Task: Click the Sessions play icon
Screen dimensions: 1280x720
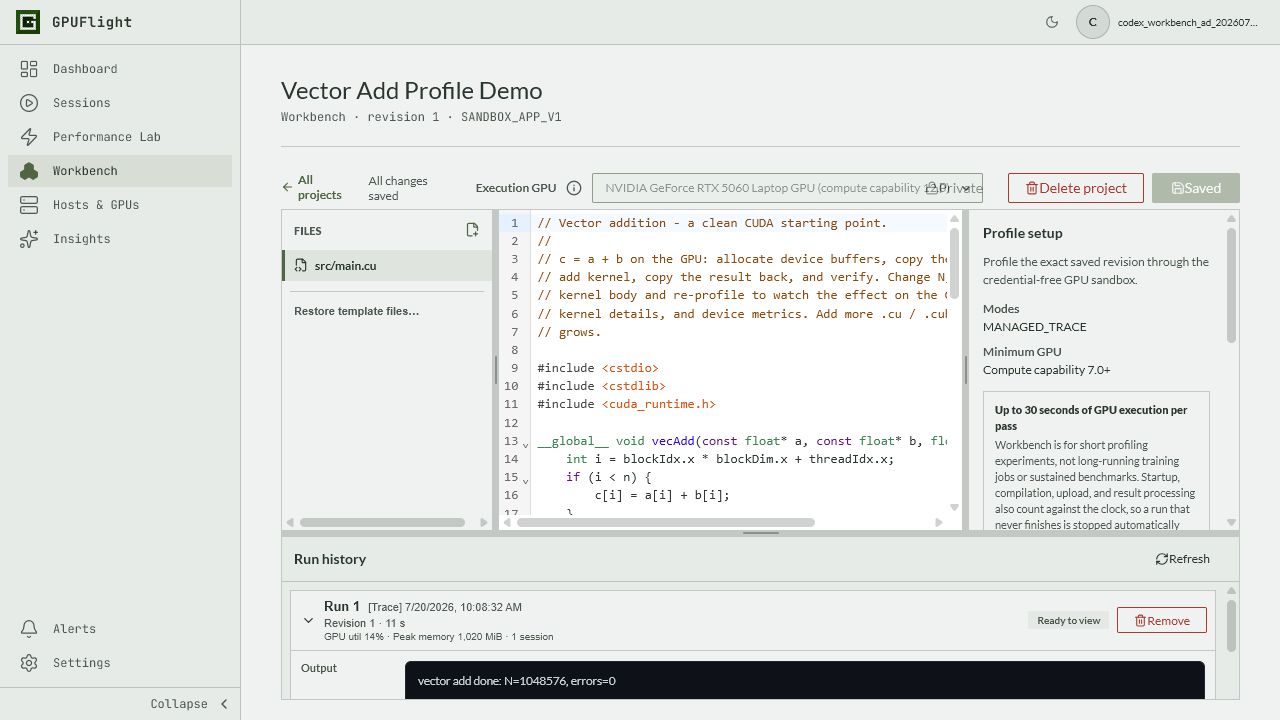Action: 29,103
